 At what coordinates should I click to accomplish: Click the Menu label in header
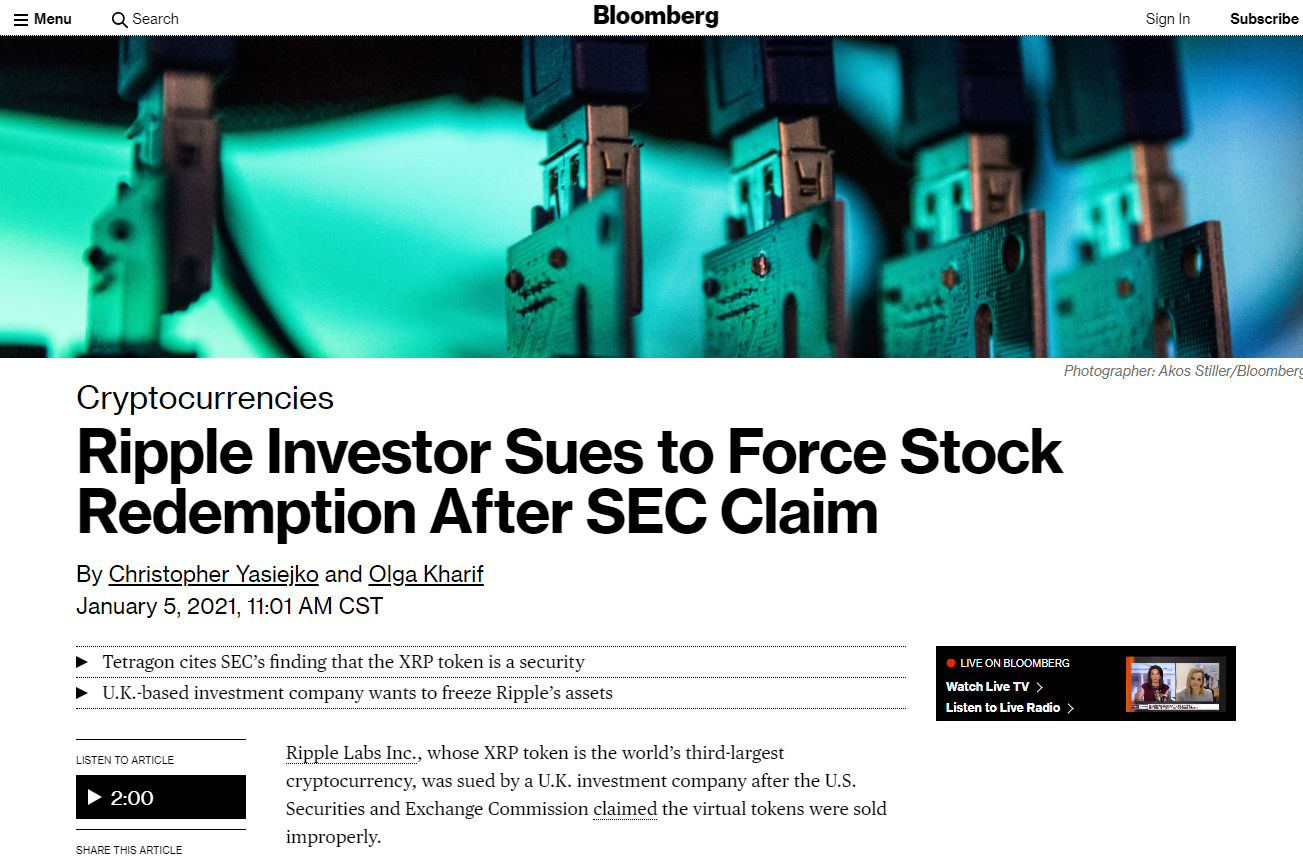pos(53,19)
